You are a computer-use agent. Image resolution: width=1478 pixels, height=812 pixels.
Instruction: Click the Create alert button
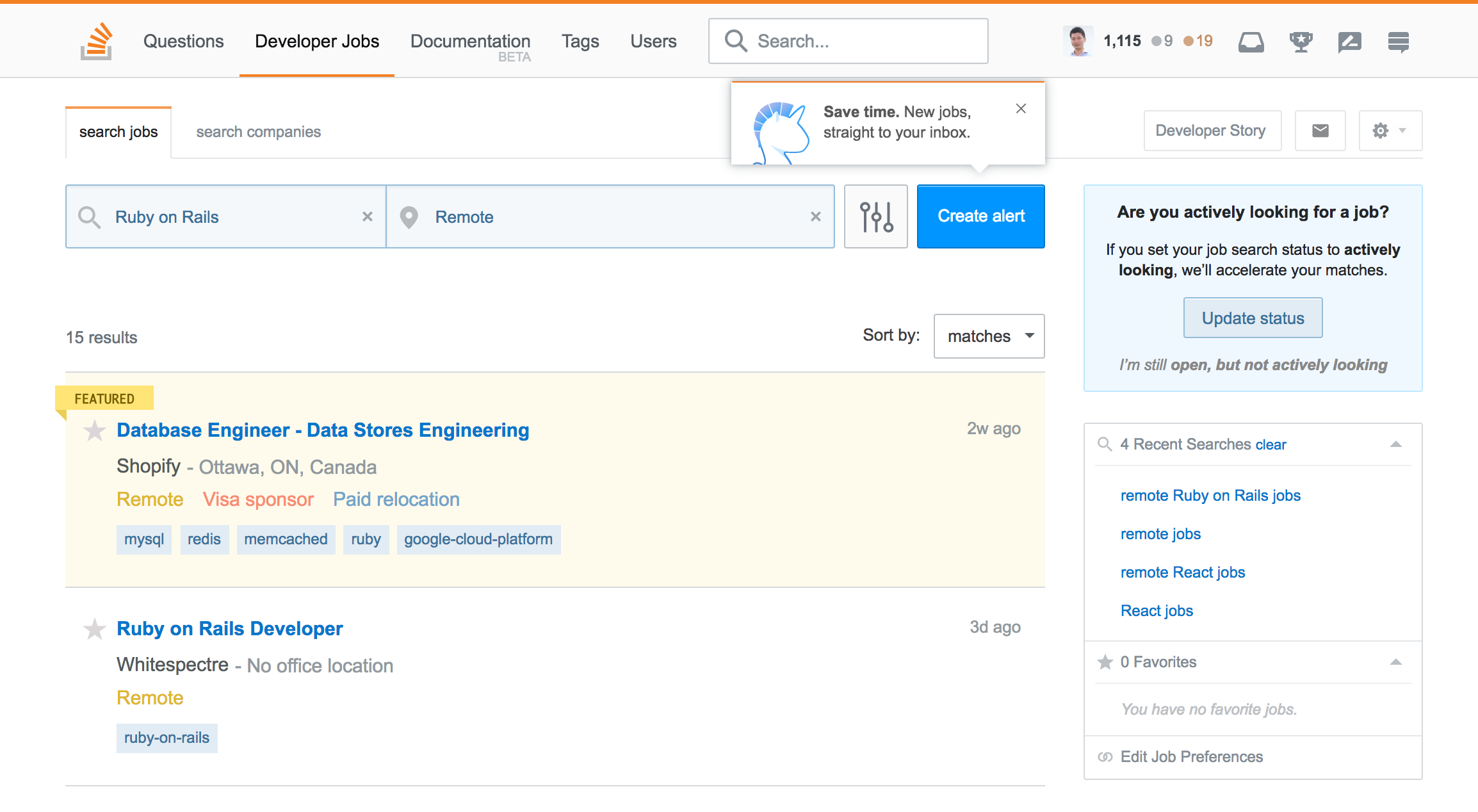[x=980, y=216]
